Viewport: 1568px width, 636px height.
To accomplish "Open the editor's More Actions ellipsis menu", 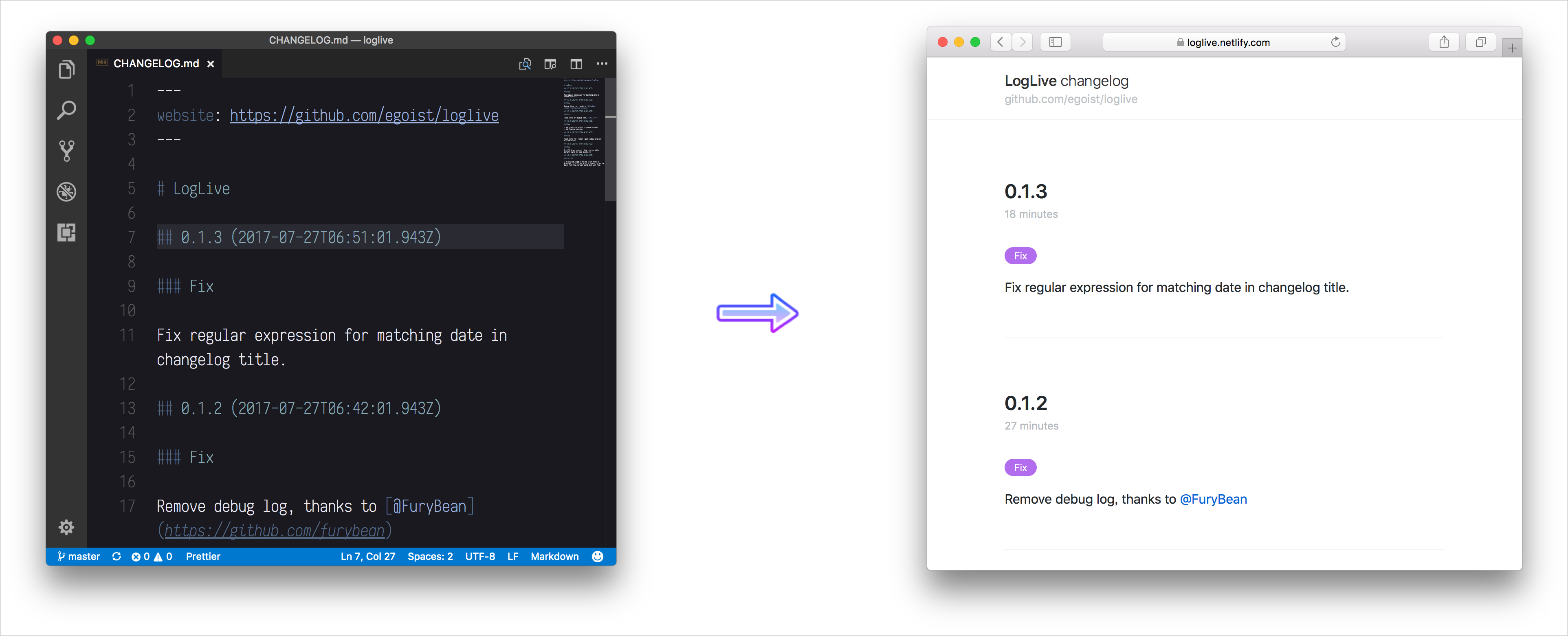I will pyautogui.click(x=601, y=64).
